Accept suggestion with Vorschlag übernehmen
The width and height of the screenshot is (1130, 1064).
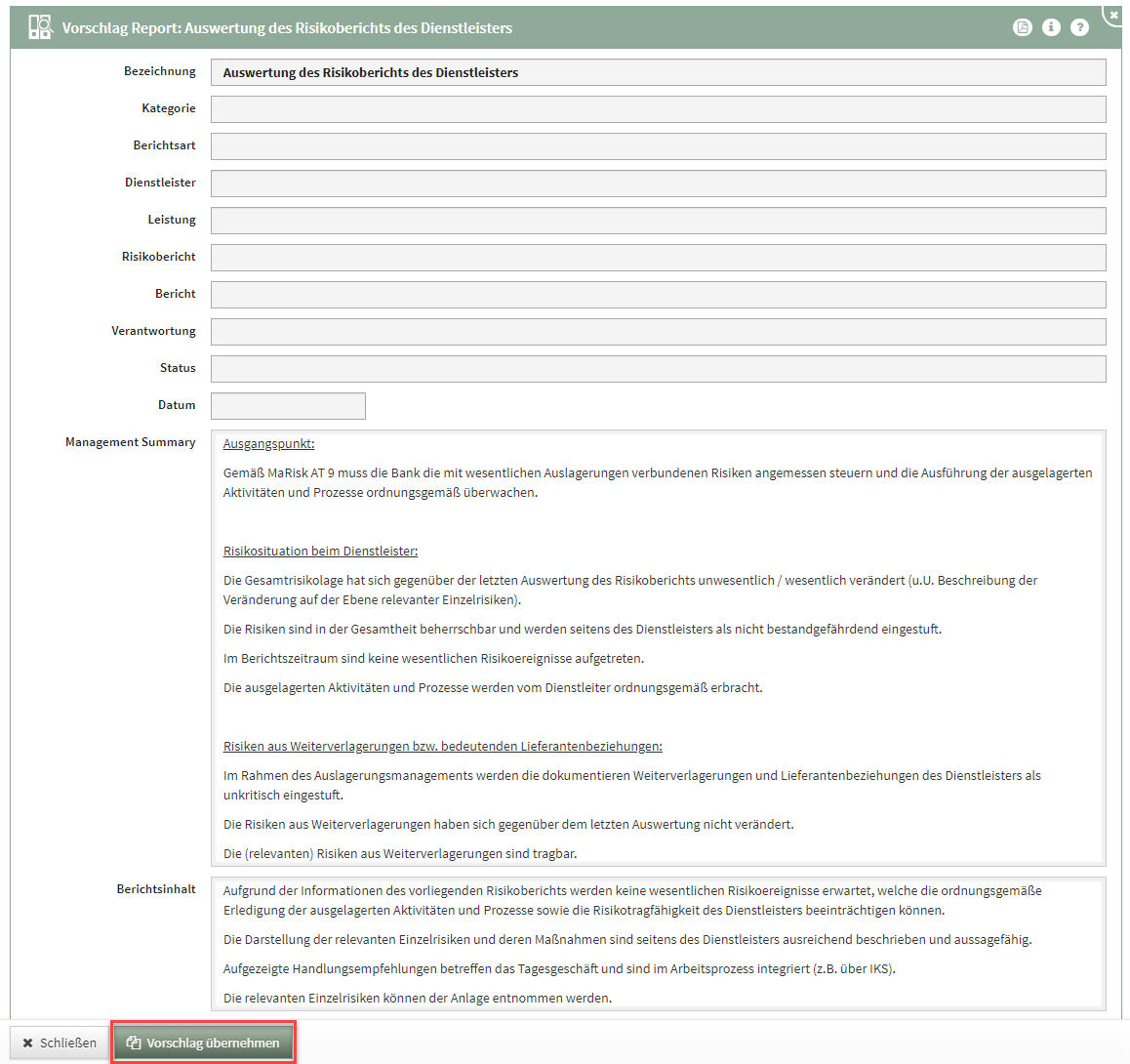[x=203, y=1043]
